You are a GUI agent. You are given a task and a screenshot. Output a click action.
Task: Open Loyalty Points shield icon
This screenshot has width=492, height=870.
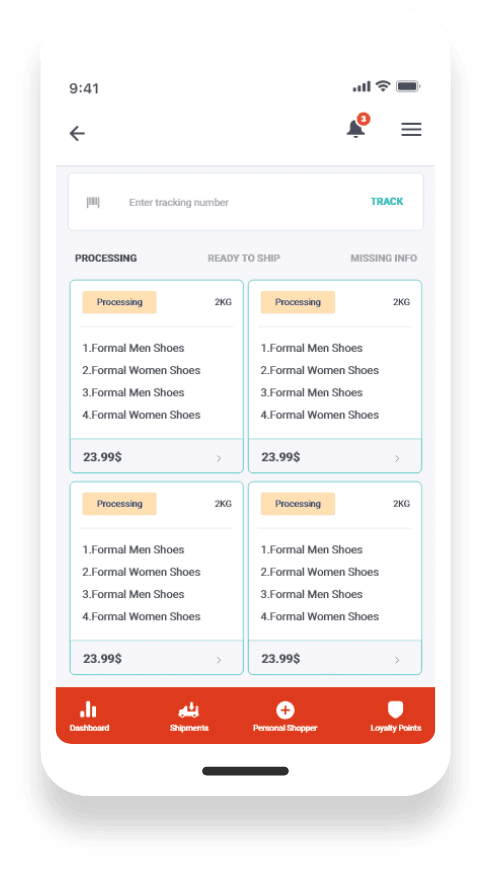click(x=395, y=709)
